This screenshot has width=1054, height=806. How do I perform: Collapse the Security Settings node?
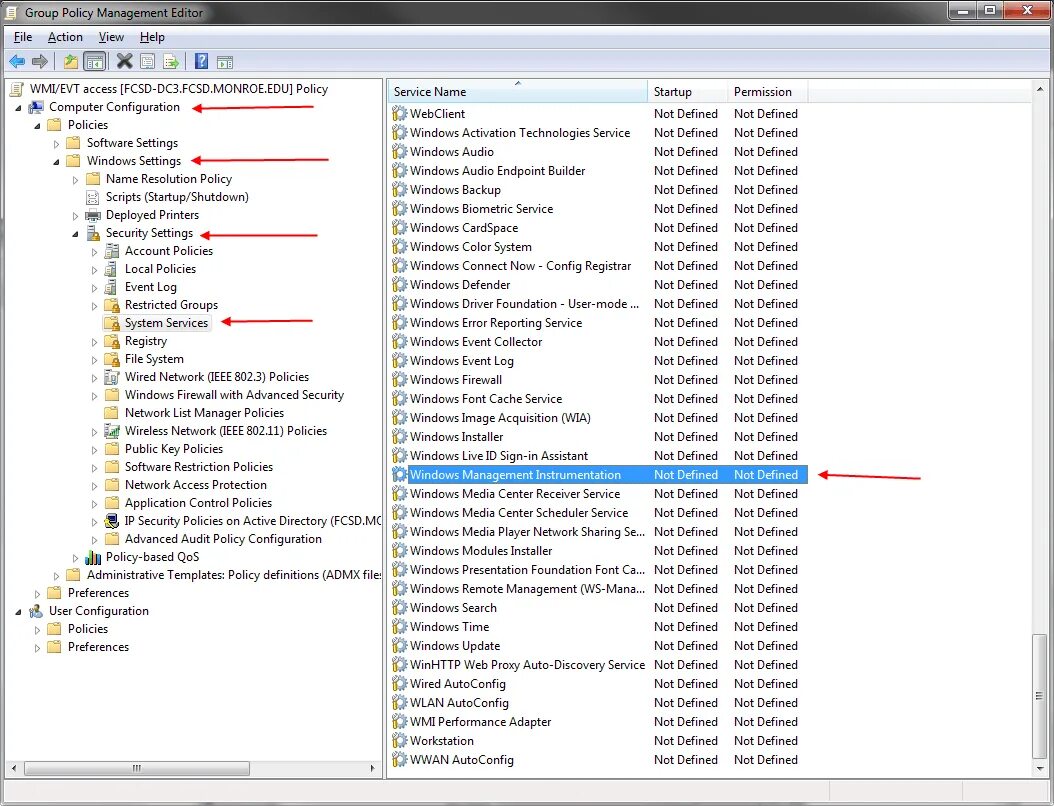pos(75,234)
